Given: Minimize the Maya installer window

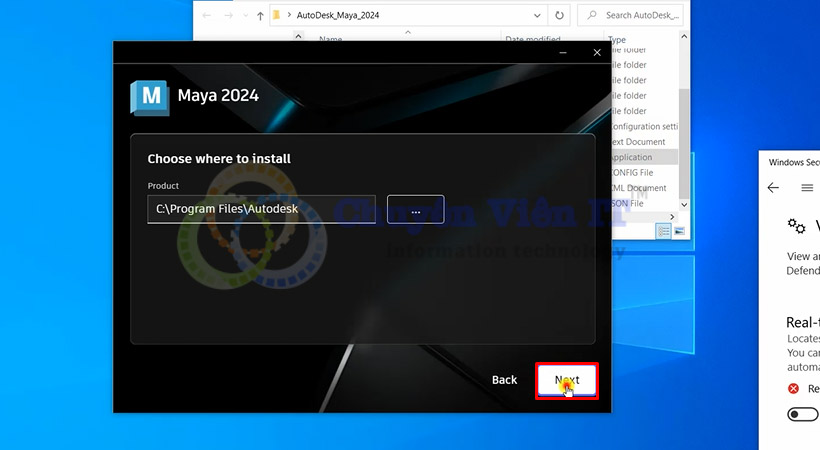Looking at the screenshot, I should (561, 52).
